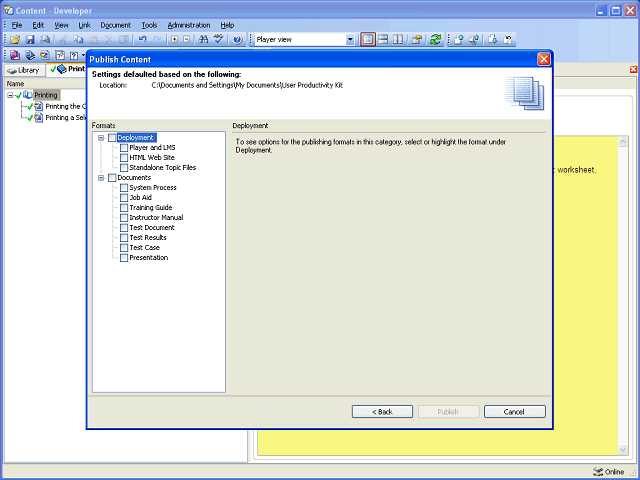Check the System Process checkbox
Image resolution: width=640 pixels, height=480 pixels.
click(124, 188)
